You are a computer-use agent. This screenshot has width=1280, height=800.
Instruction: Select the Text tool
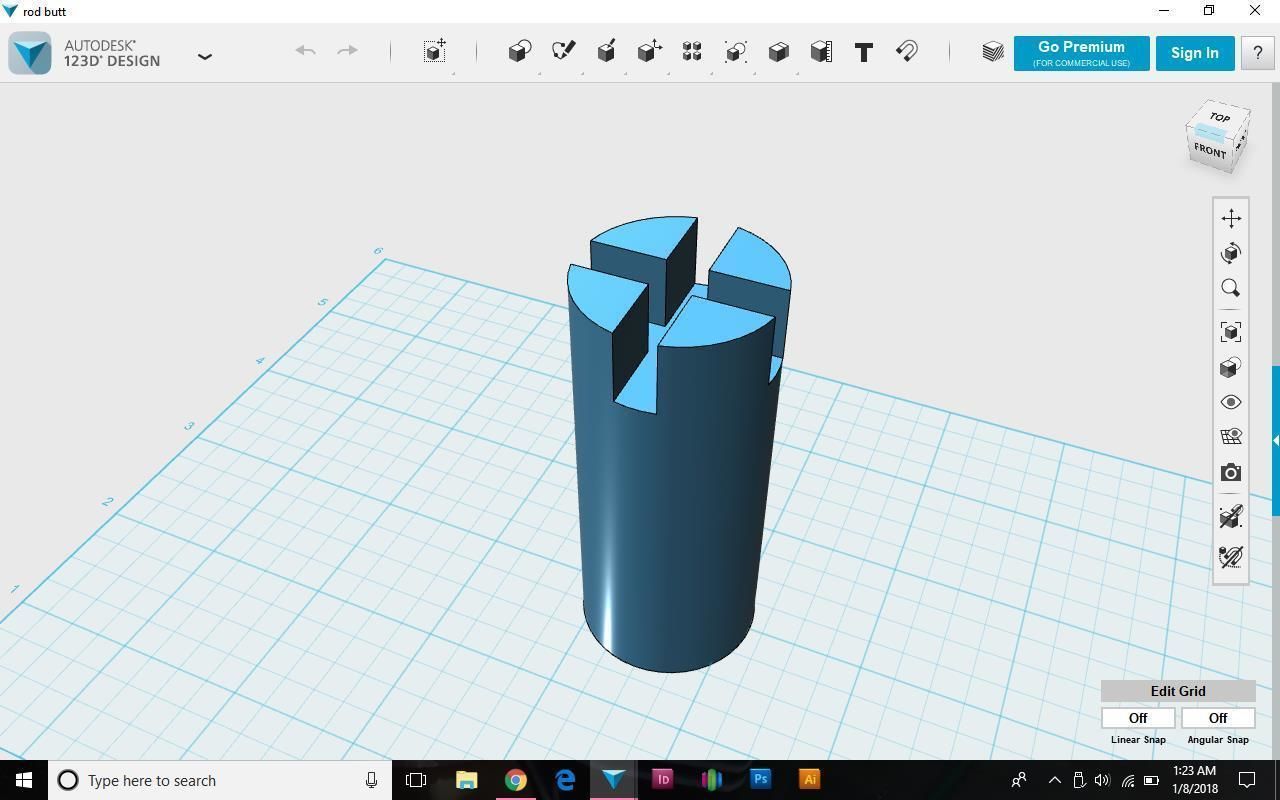(x=864, y=51)
